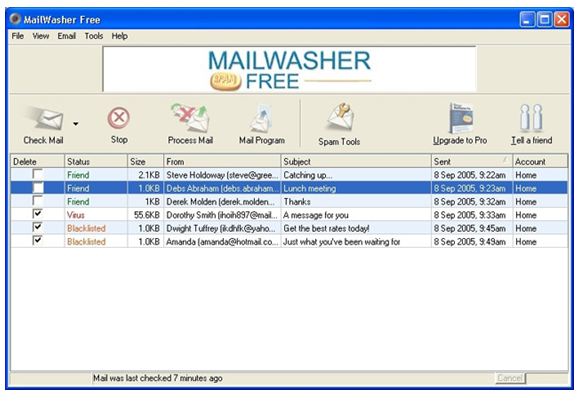Sort by the Status column header

click(x=96, y=161)
